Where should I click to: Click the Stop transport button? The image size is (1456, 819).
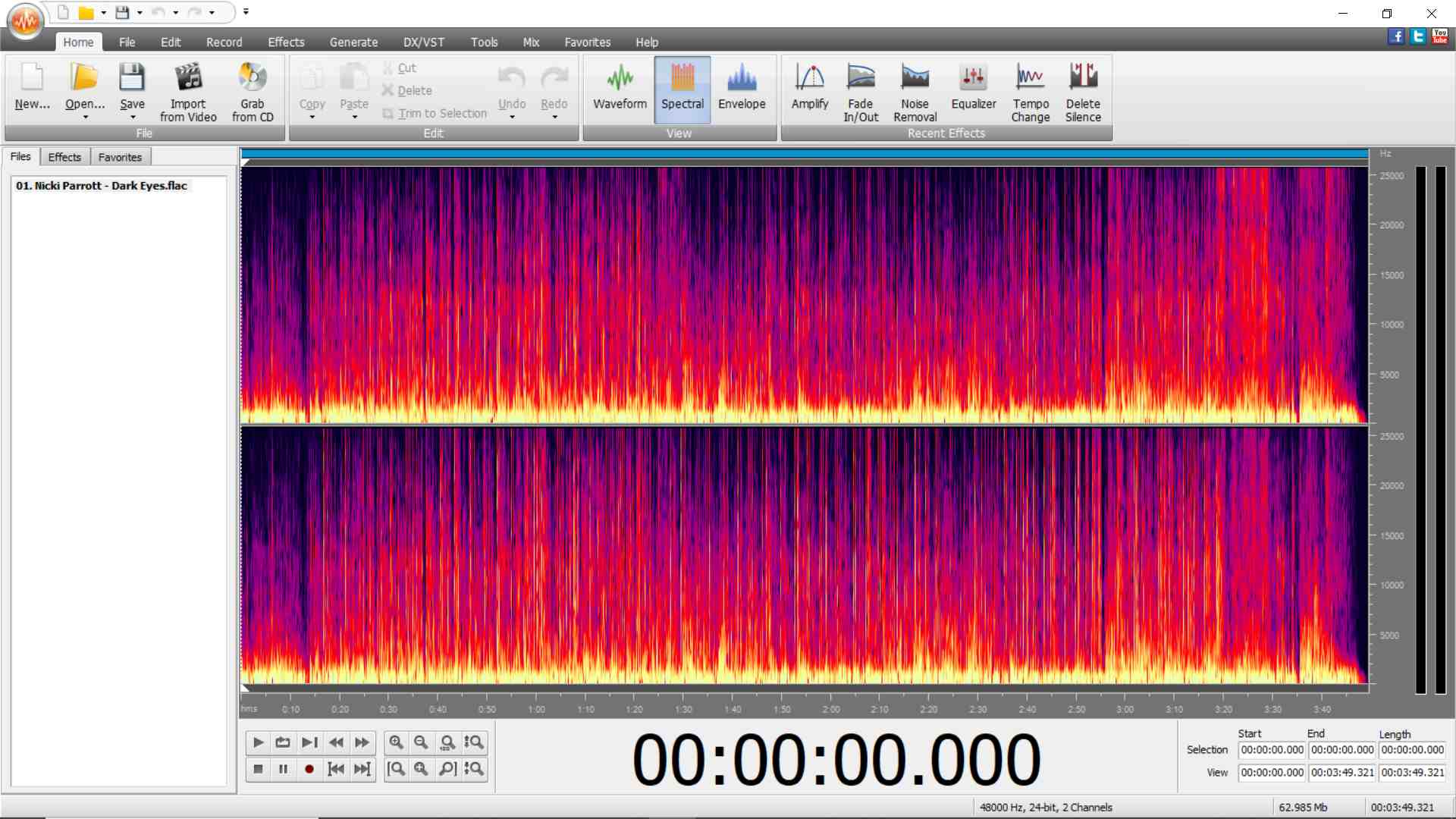pyautogui.click(x=258, y=769)
